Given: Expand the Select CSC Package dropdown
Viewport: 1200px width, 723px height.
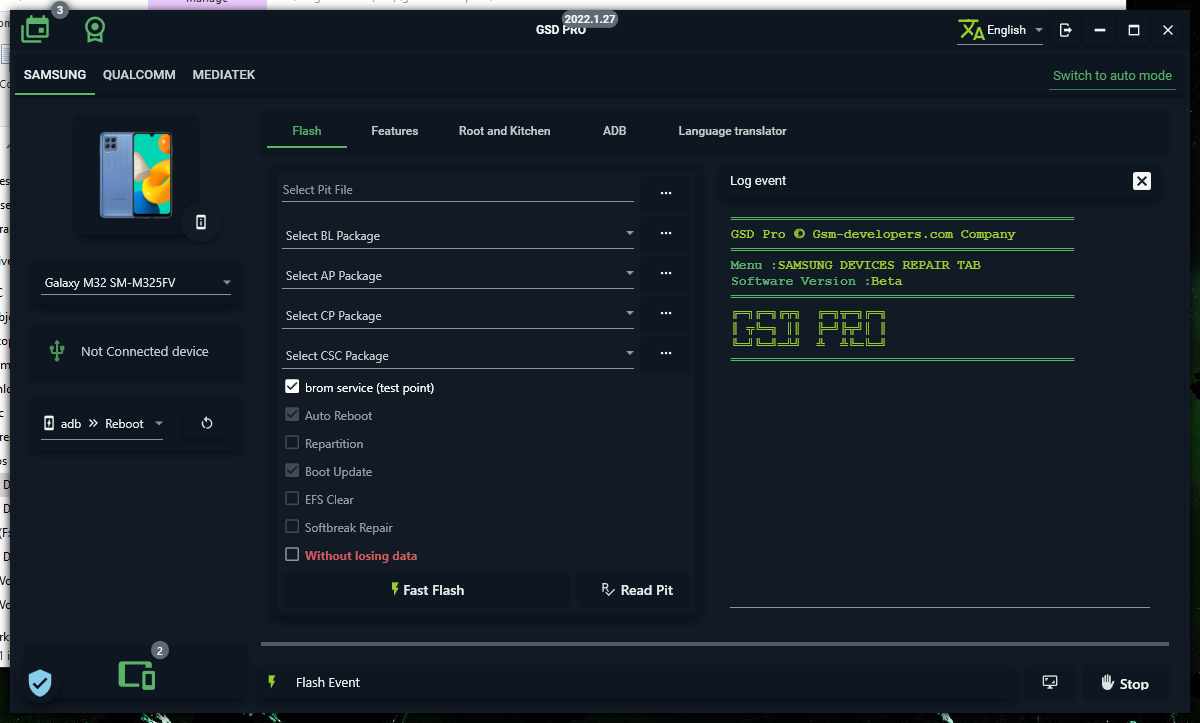Looking at the screenshot, I should pyautogui.click(x=458, y=355).
